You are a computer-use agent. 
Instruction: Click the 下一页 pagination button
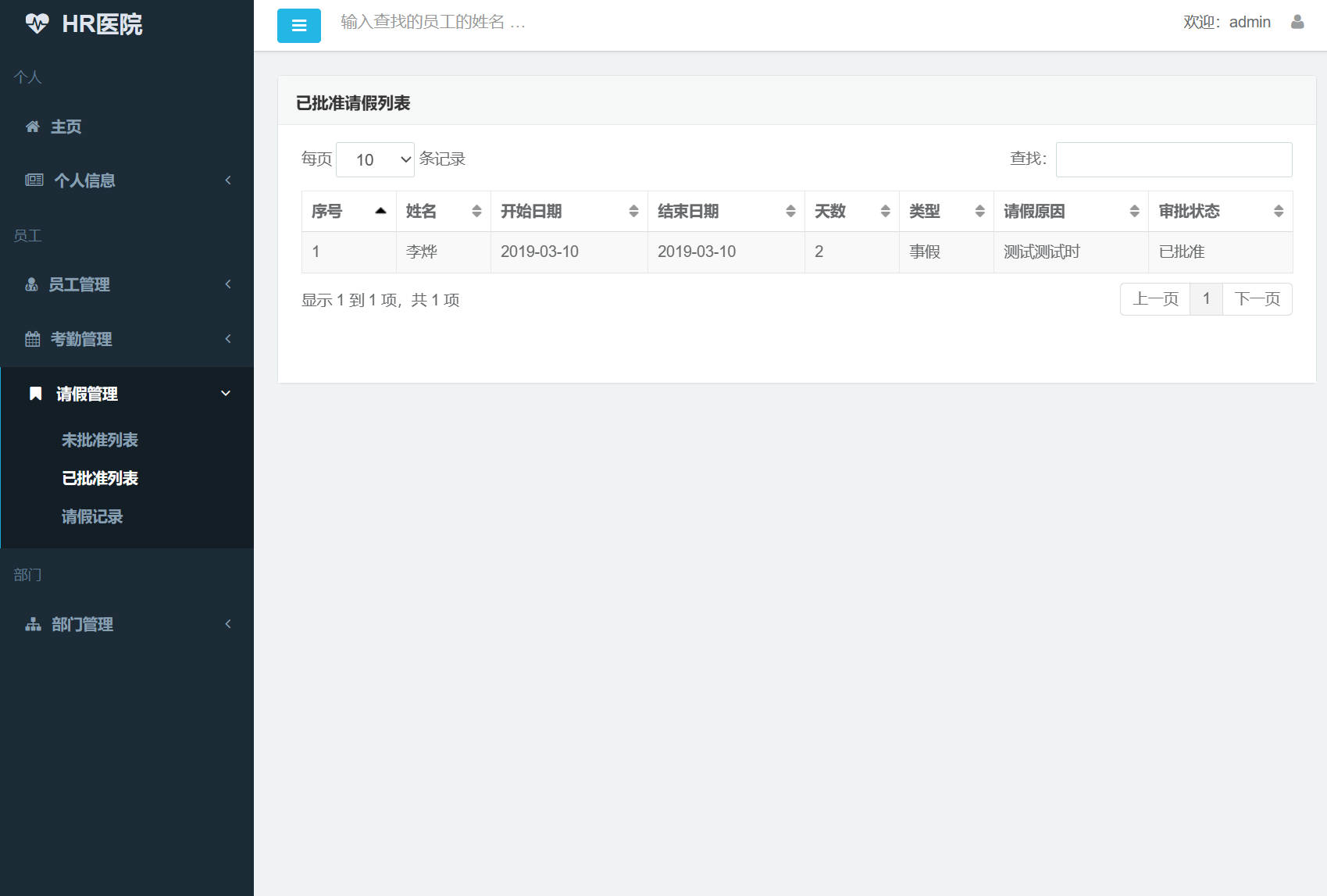(x=1257, y=298)
